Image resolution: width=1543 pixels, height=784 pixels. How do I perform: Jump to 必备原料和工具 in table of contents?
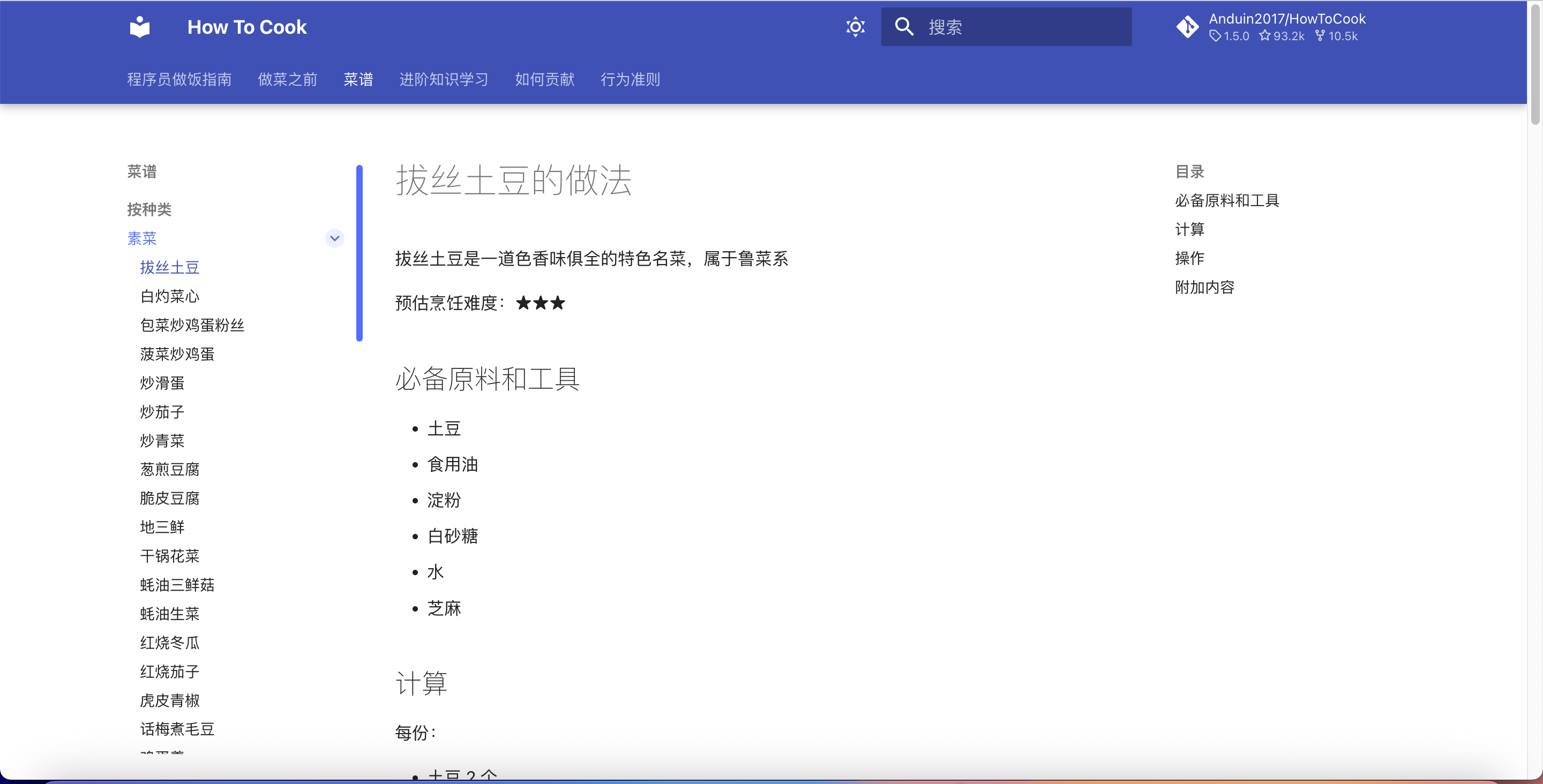1227,201
